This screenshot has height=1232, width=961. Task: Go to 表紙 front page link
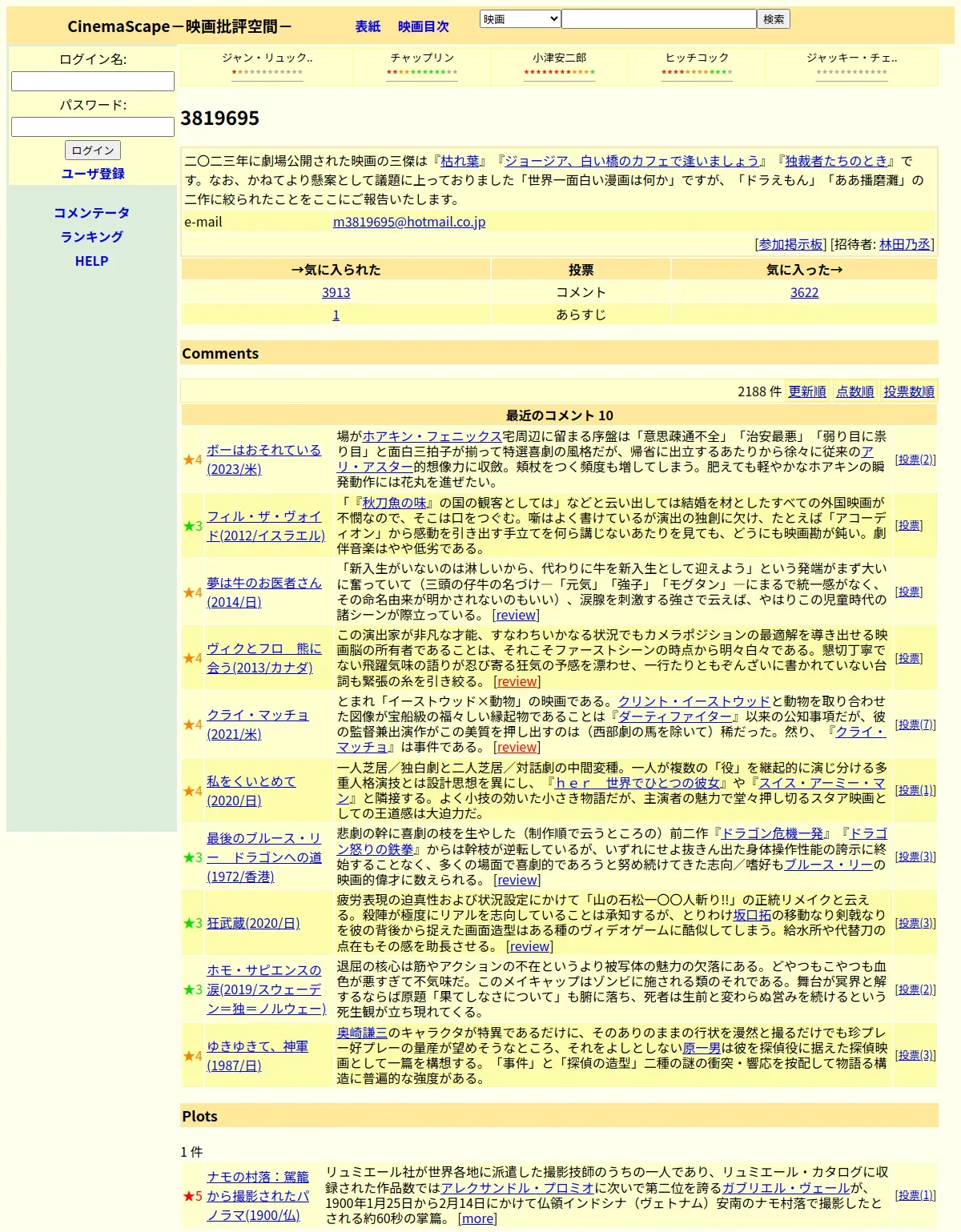[368, 26]
